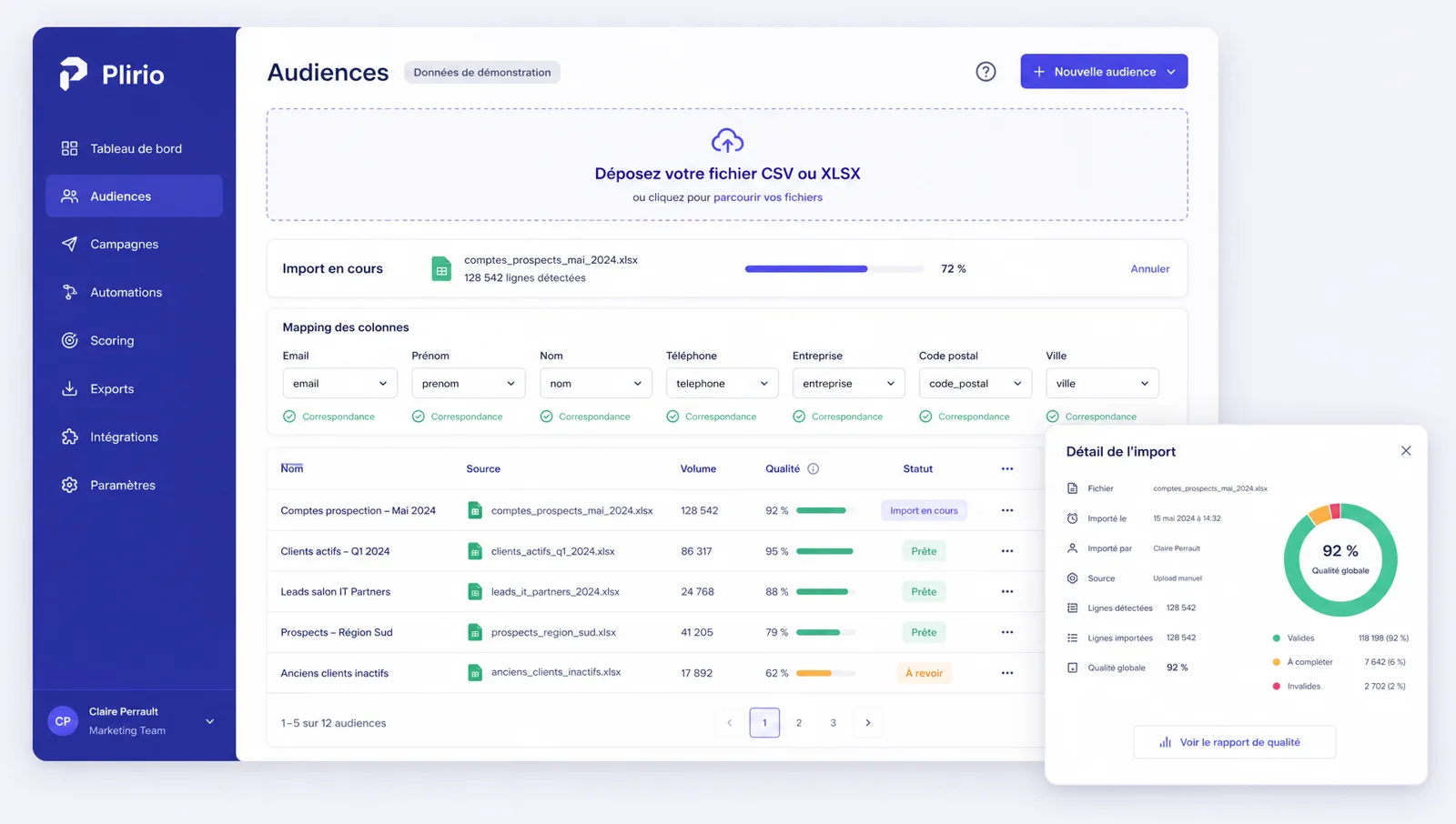Sort table by Nom column header

tap(292, 468)
